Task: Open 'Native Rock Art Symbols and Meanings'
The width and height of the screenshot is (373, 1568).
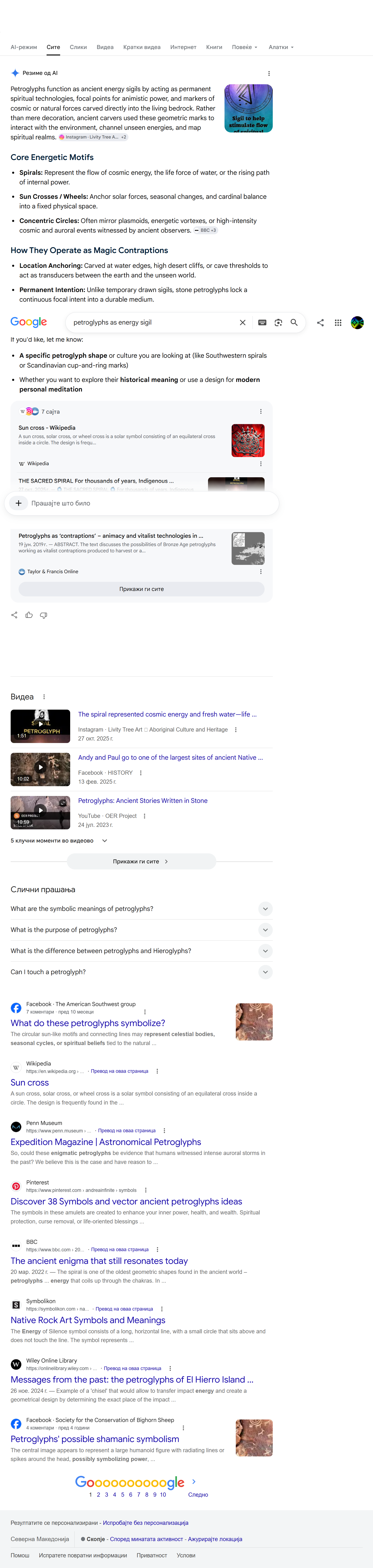Action: click(x=88, y=1320)
